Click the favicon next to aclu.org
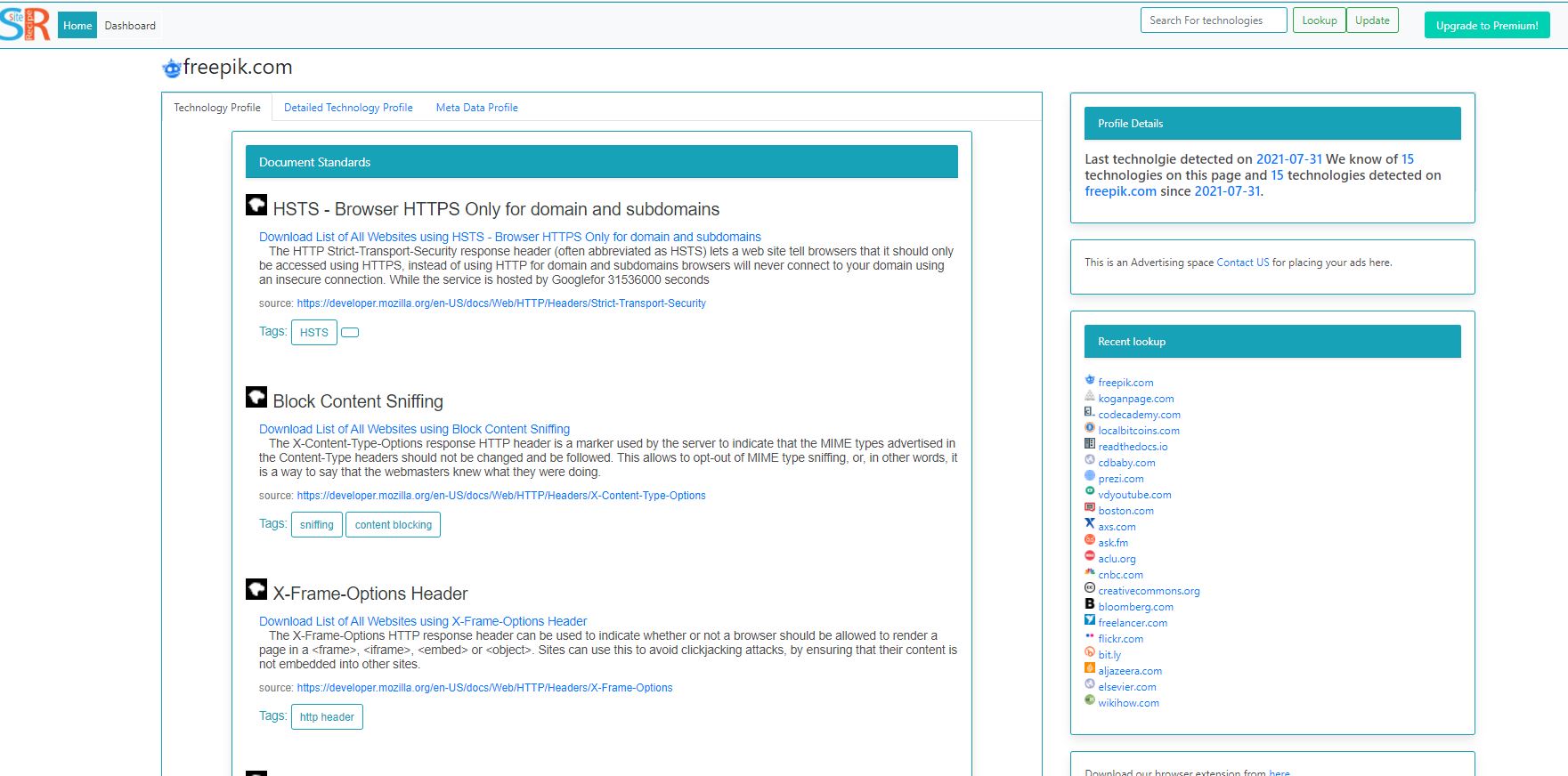This screenshot has height=776, width=1568. [x=1090, y=556]
